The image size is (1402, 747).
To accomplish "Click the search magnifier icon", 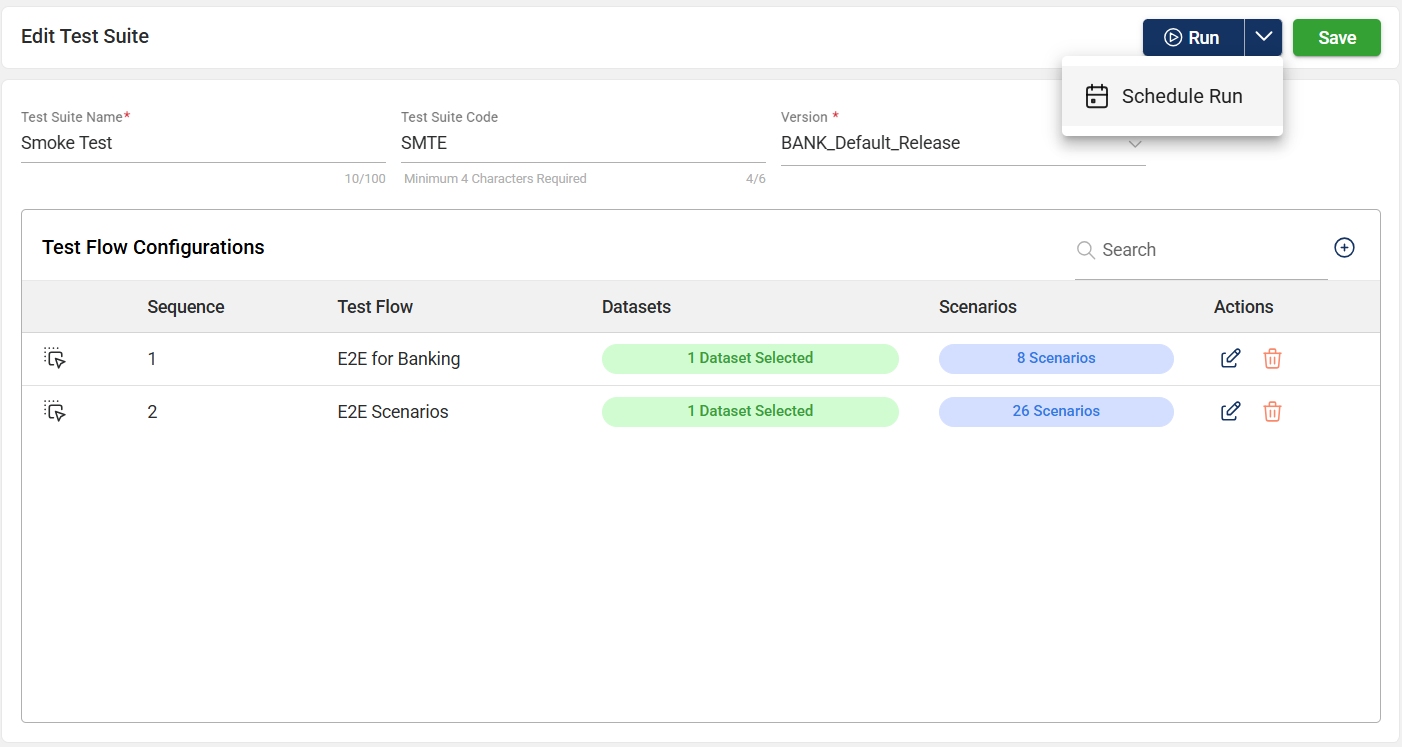I will coord(1085,250).
